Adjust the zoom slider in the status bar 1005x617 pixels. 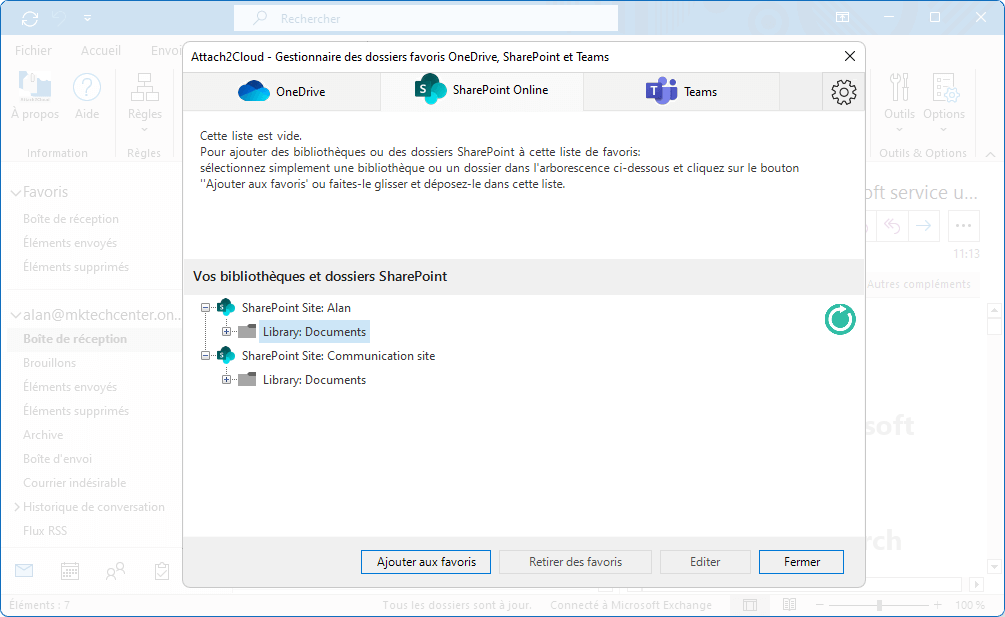point(878,605)
